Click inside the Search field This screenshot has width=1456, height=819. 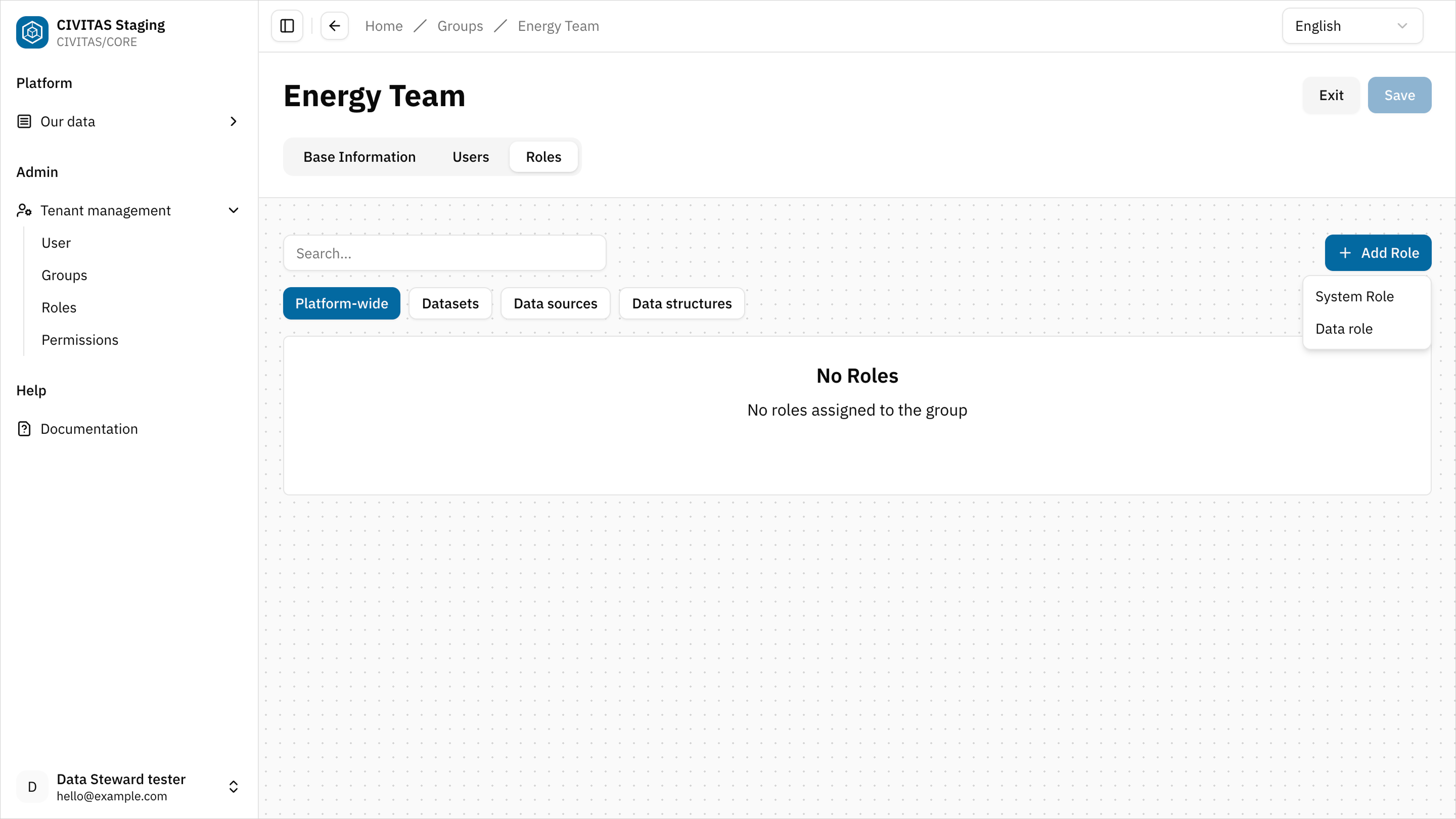(445, 253)
